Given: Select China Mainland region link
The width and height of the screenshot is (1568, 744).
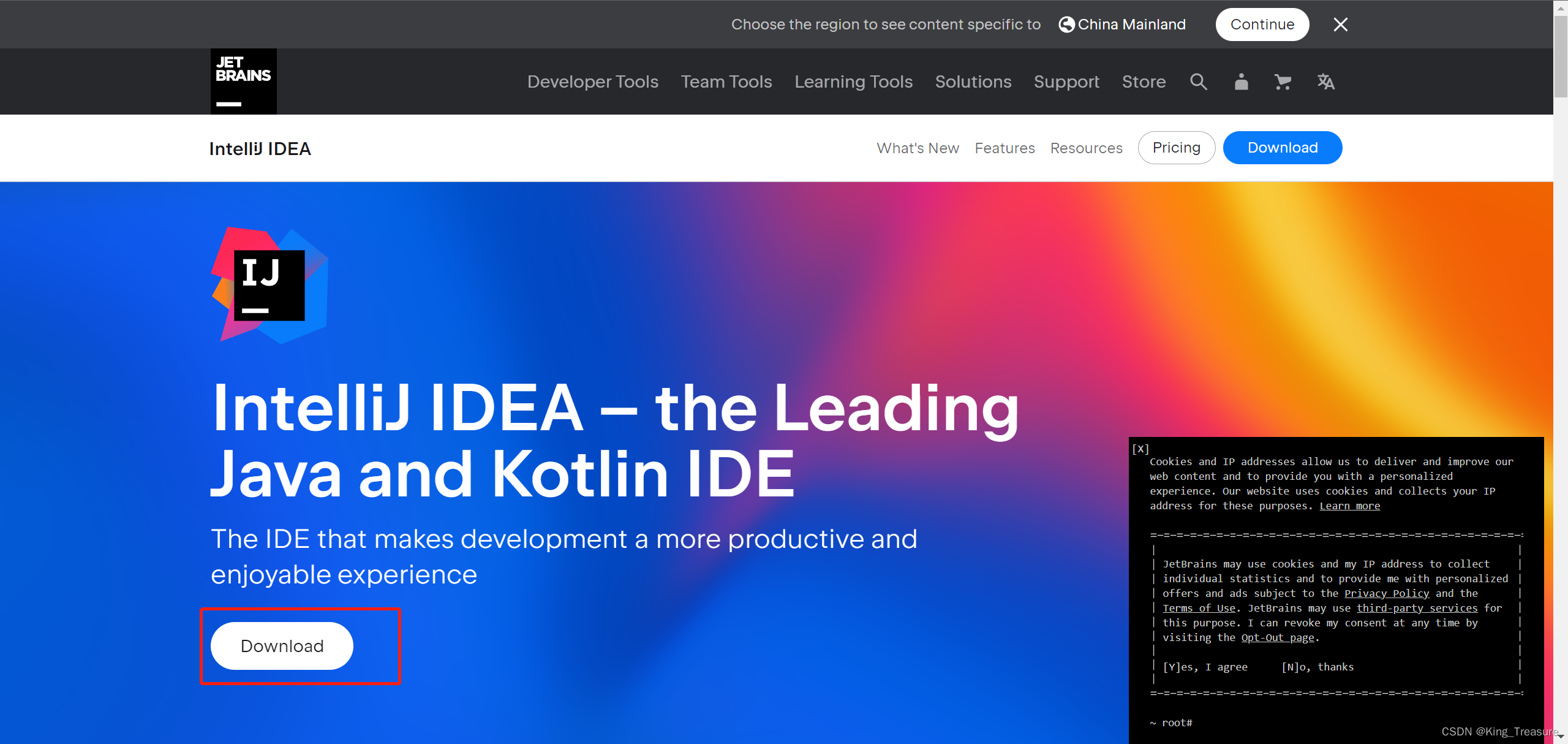Looking at the screenshot, I should point(1131,25).
